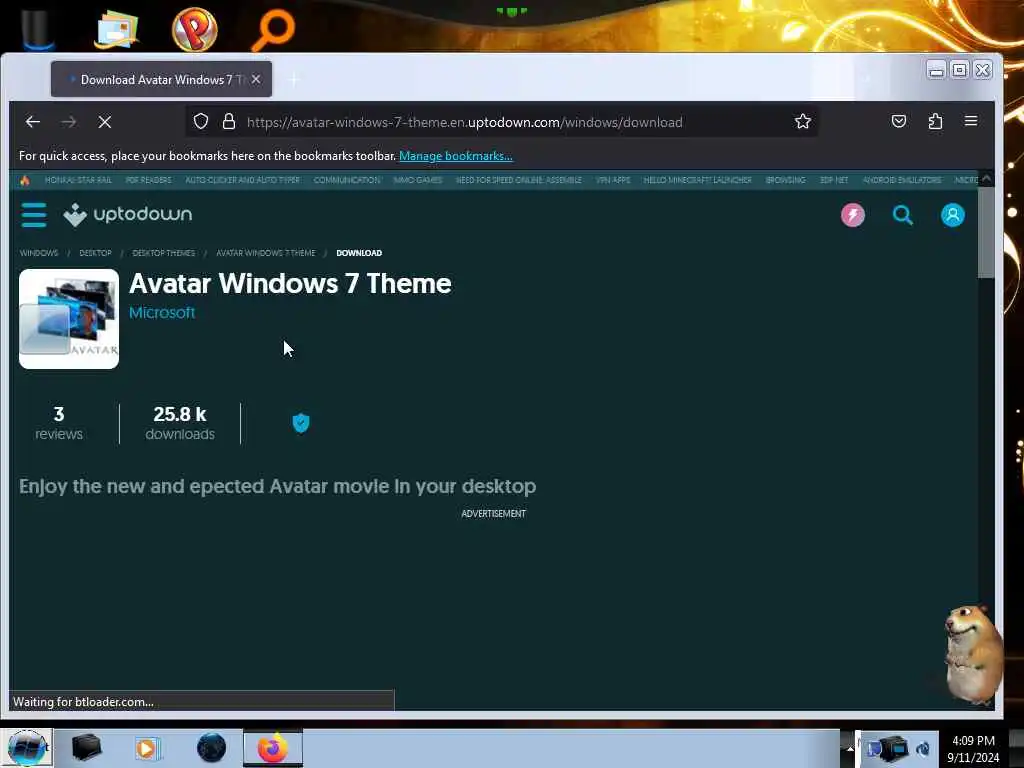The image size is (1024, 768).
Task: Open Need for Speed Online: Assemble topic
Action: click(x=519, y=180)
